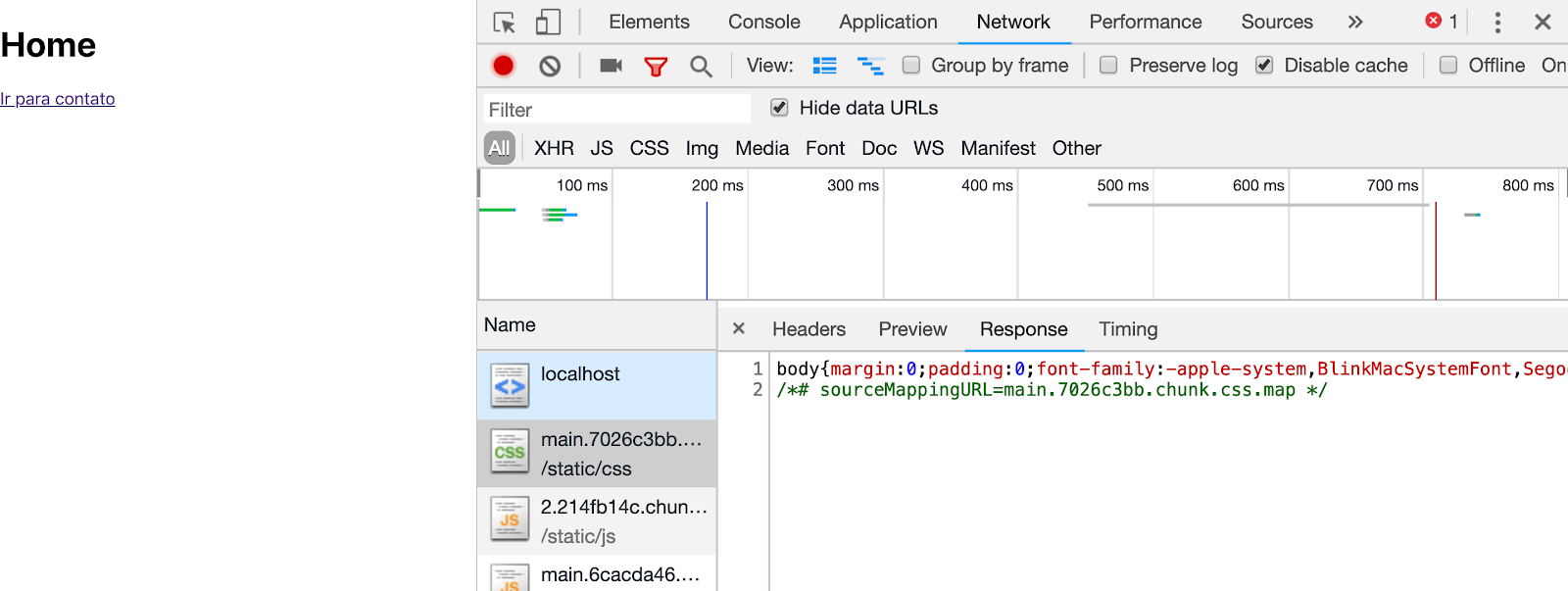Open the Console tab

(x=763, y=22)
